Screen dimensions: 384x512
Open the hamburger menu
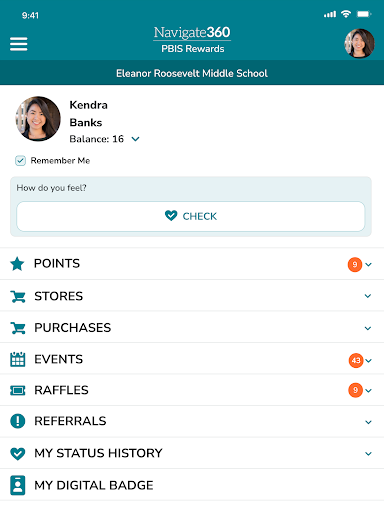pos(18,44)
